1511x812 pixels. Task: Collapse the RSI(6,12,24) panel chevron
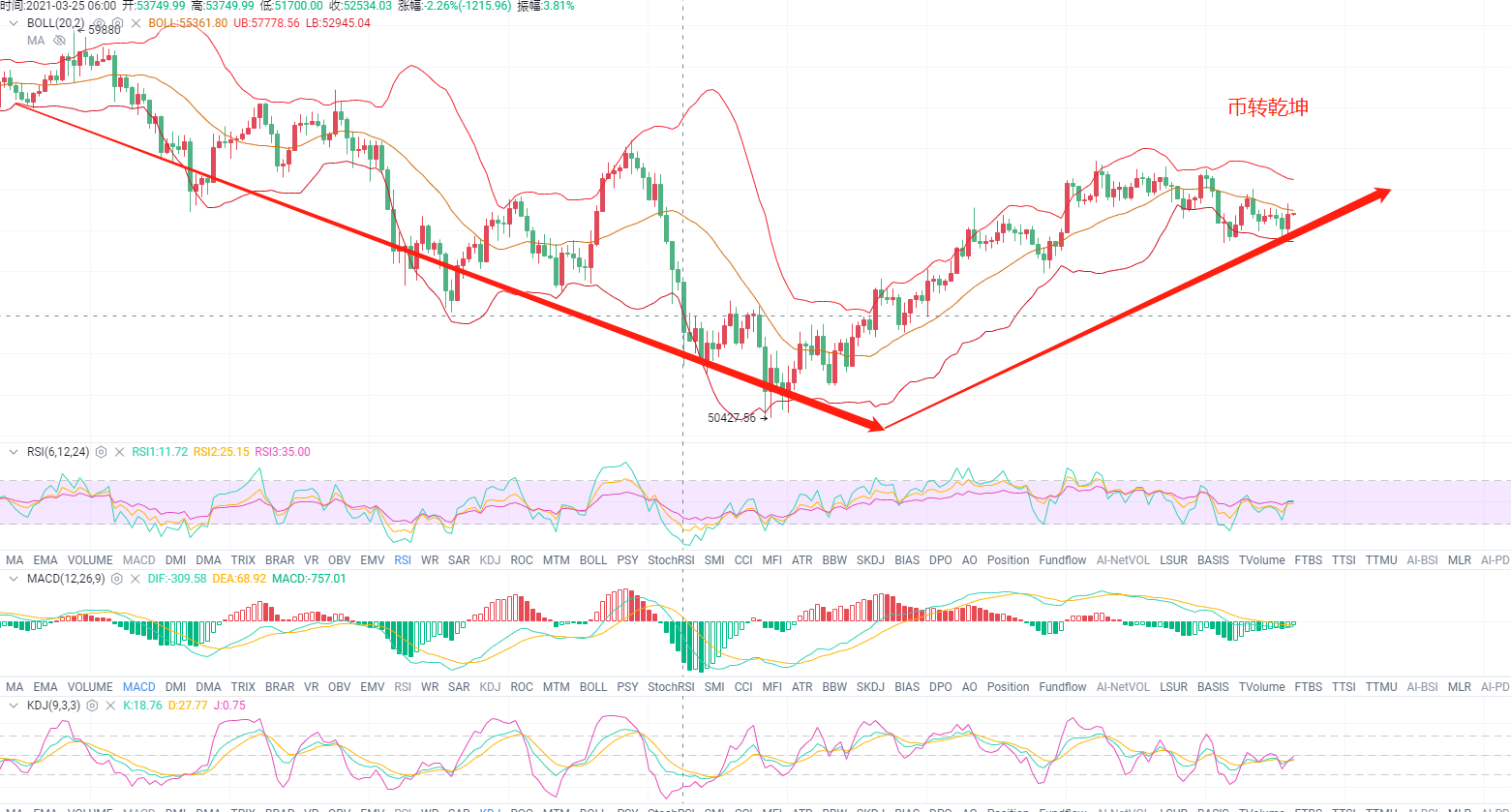tap(14, 452)
